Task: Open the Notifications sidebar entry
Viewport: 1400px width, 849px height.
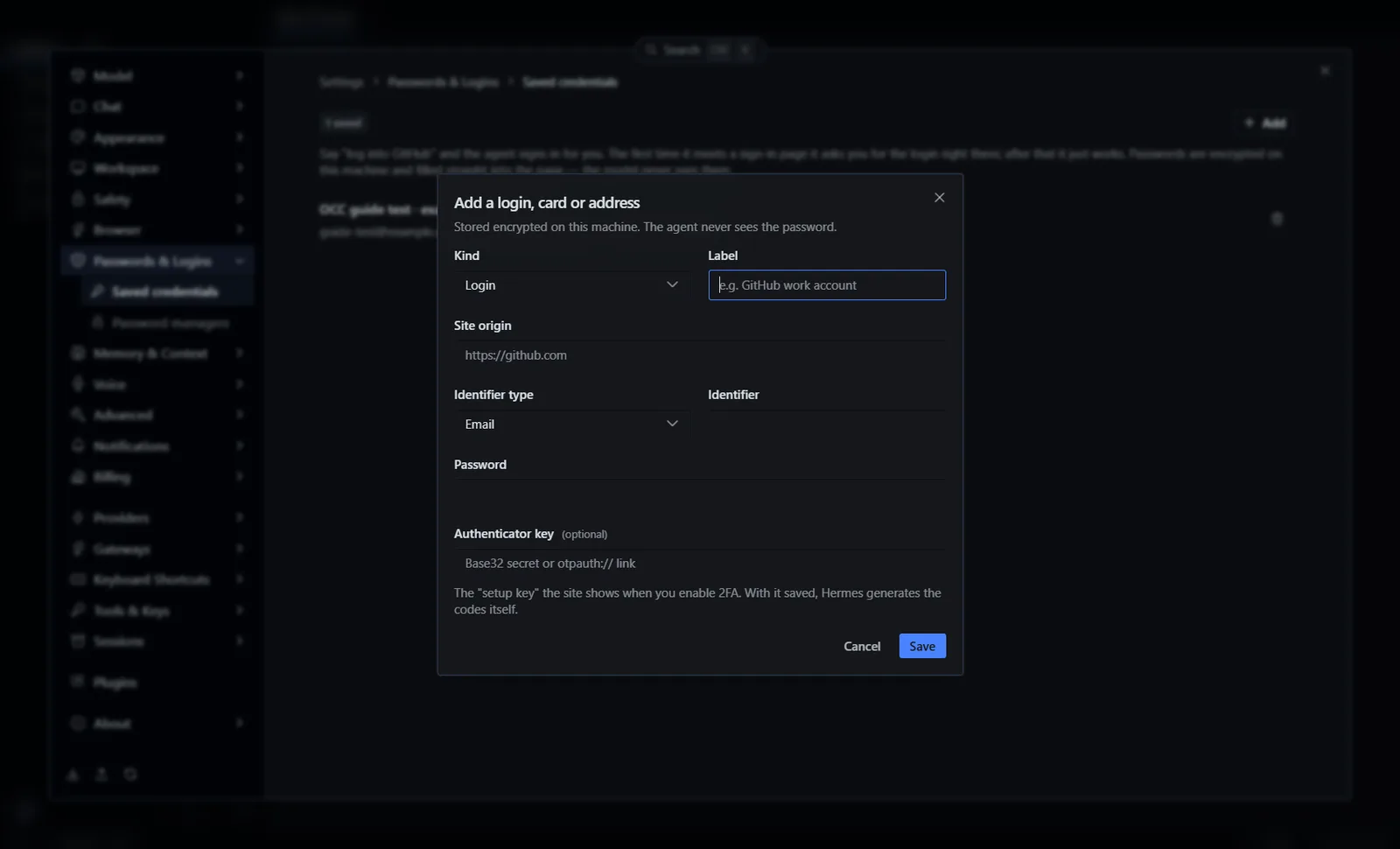Action: [x=157, y=446]
